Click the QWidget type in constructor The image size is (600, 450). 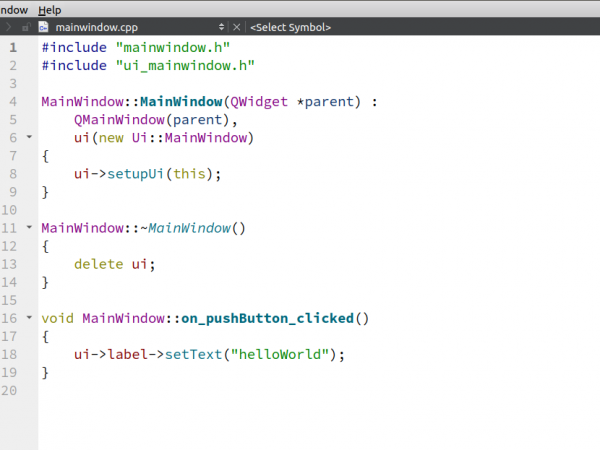[261, 101]
